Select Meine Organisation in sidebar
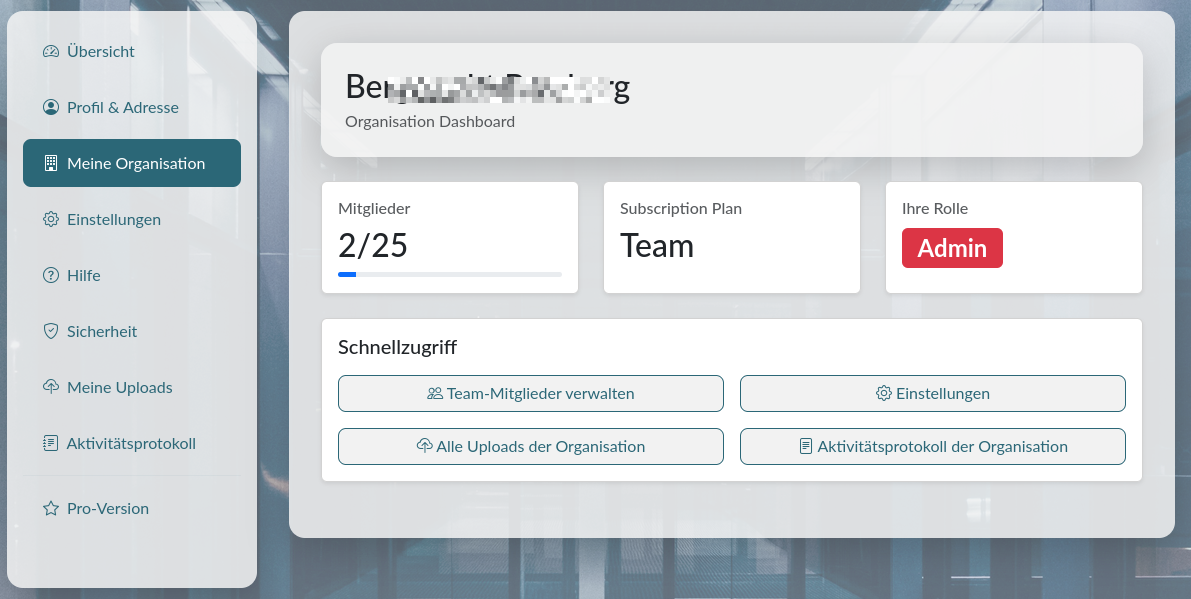This screenshot has height=599, width=1191. (x=132, y=163)
